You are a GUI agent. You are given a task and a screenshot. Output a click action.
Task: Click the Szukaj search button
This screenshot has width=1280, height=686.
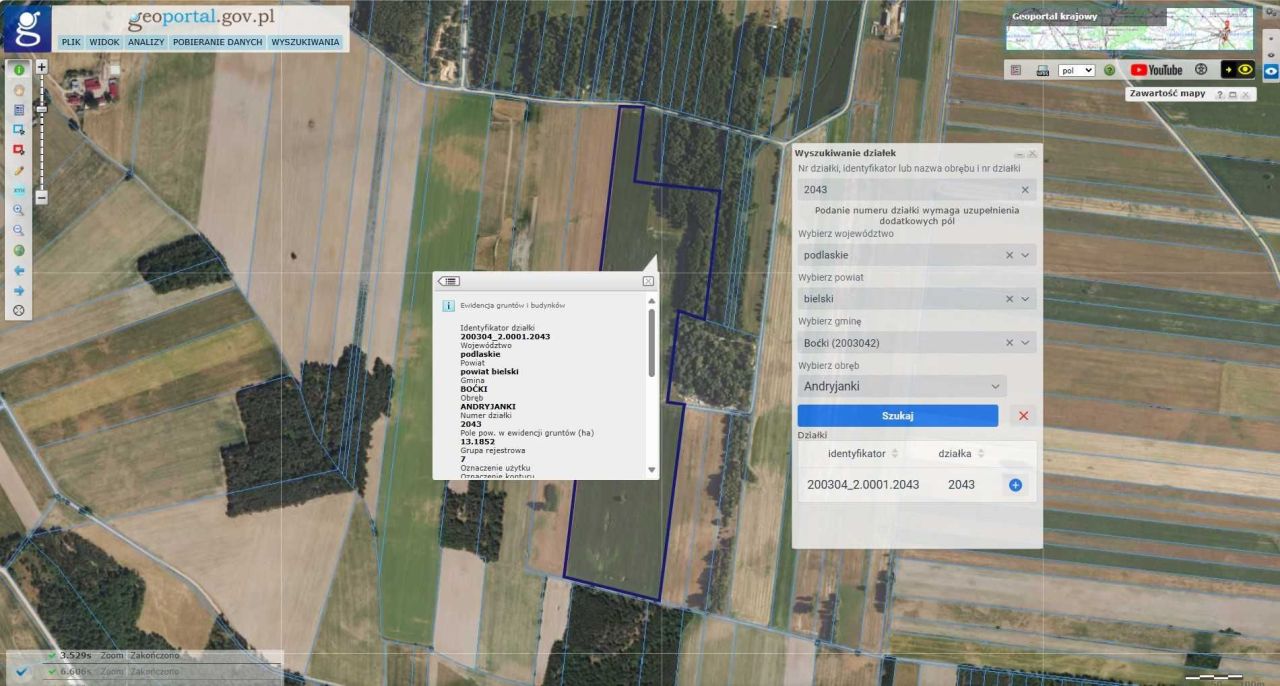pos(898,416)
